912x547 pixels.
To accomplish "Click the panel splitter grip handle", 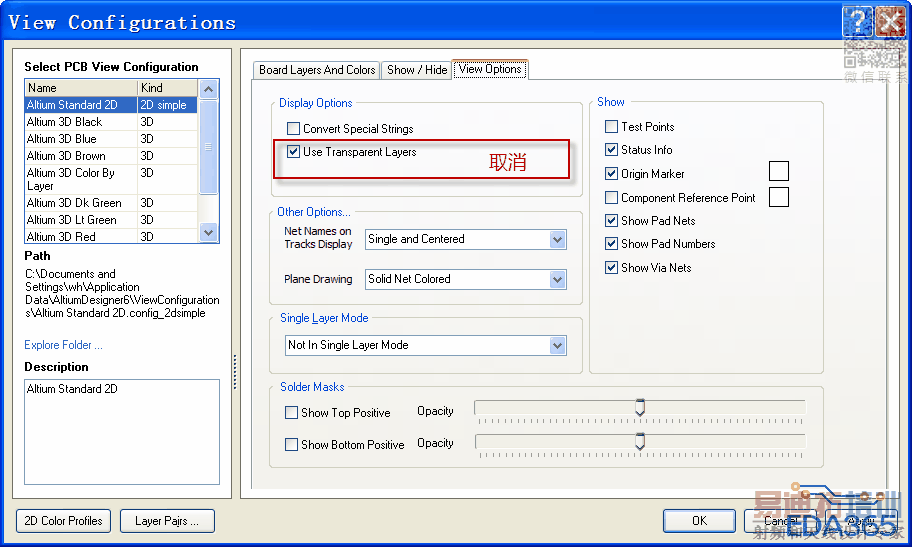I will pyautogui.click(x=235, y=372).
